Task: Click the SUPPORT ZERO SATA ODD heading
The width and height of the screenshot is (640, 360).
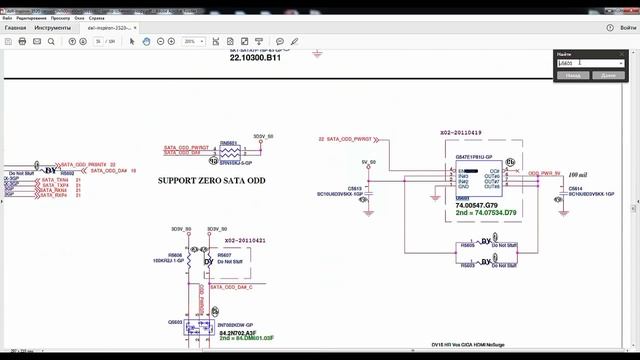Action: pos(211,180)
